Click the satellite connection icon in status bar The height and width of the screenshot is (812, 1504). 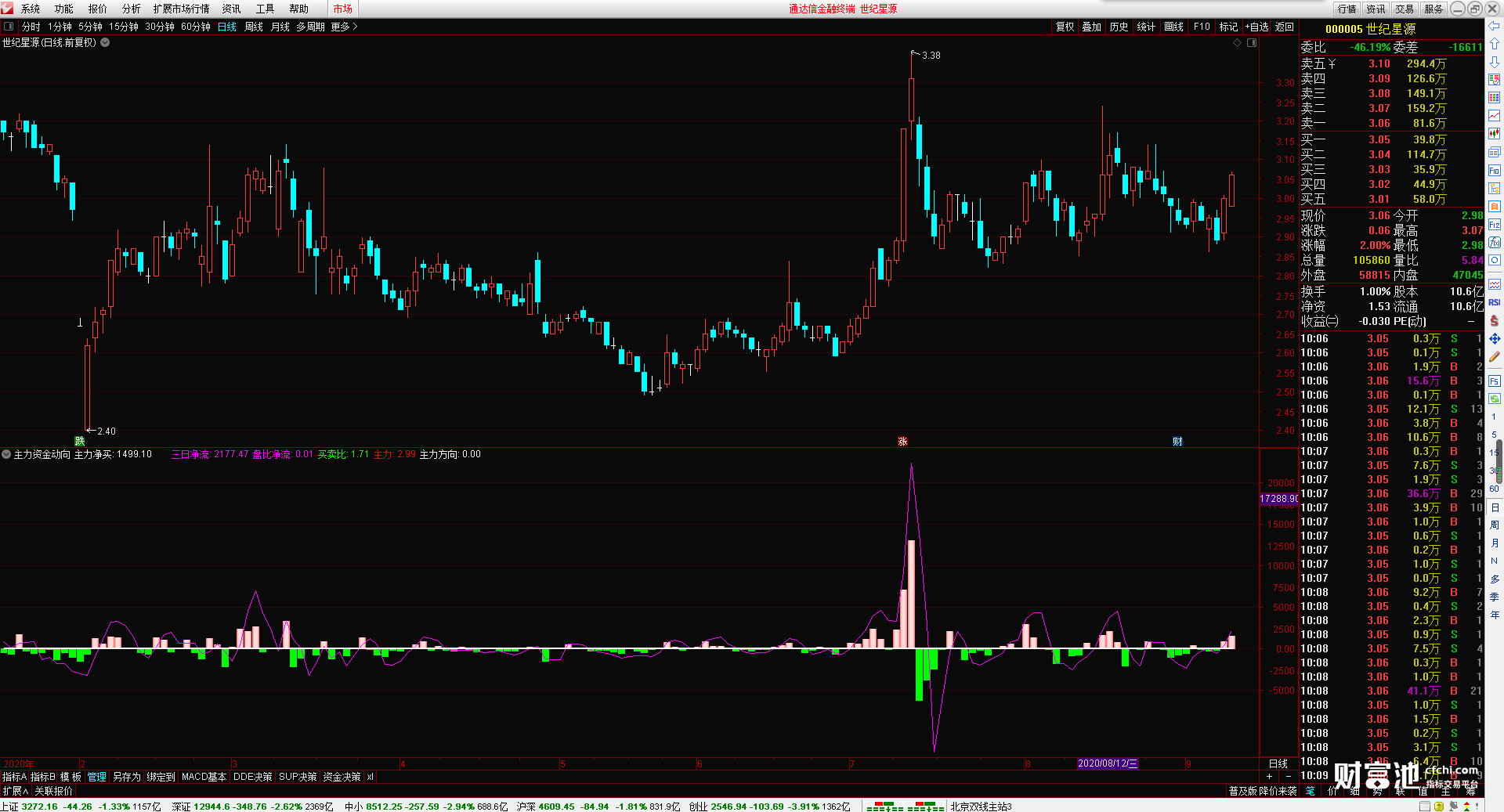tap(1454, 806)
